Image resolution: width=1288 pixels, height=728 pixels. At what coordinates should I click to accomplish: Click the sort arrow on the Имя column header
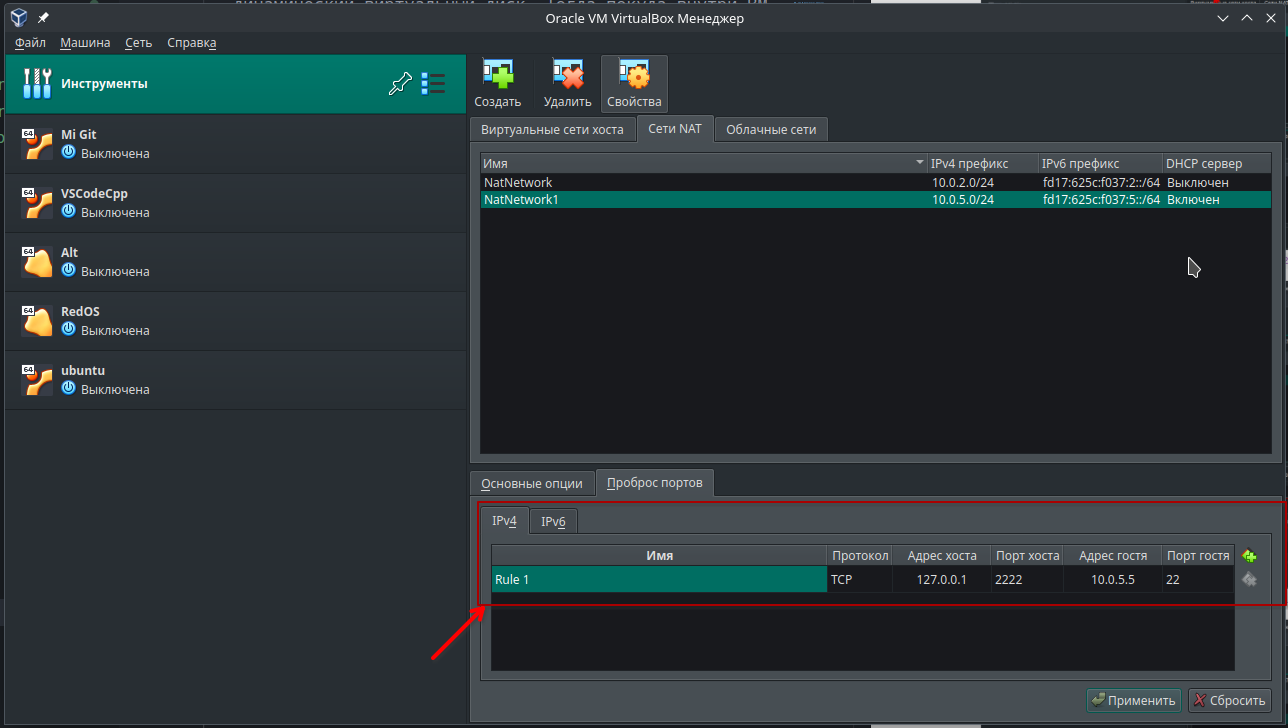919,162
